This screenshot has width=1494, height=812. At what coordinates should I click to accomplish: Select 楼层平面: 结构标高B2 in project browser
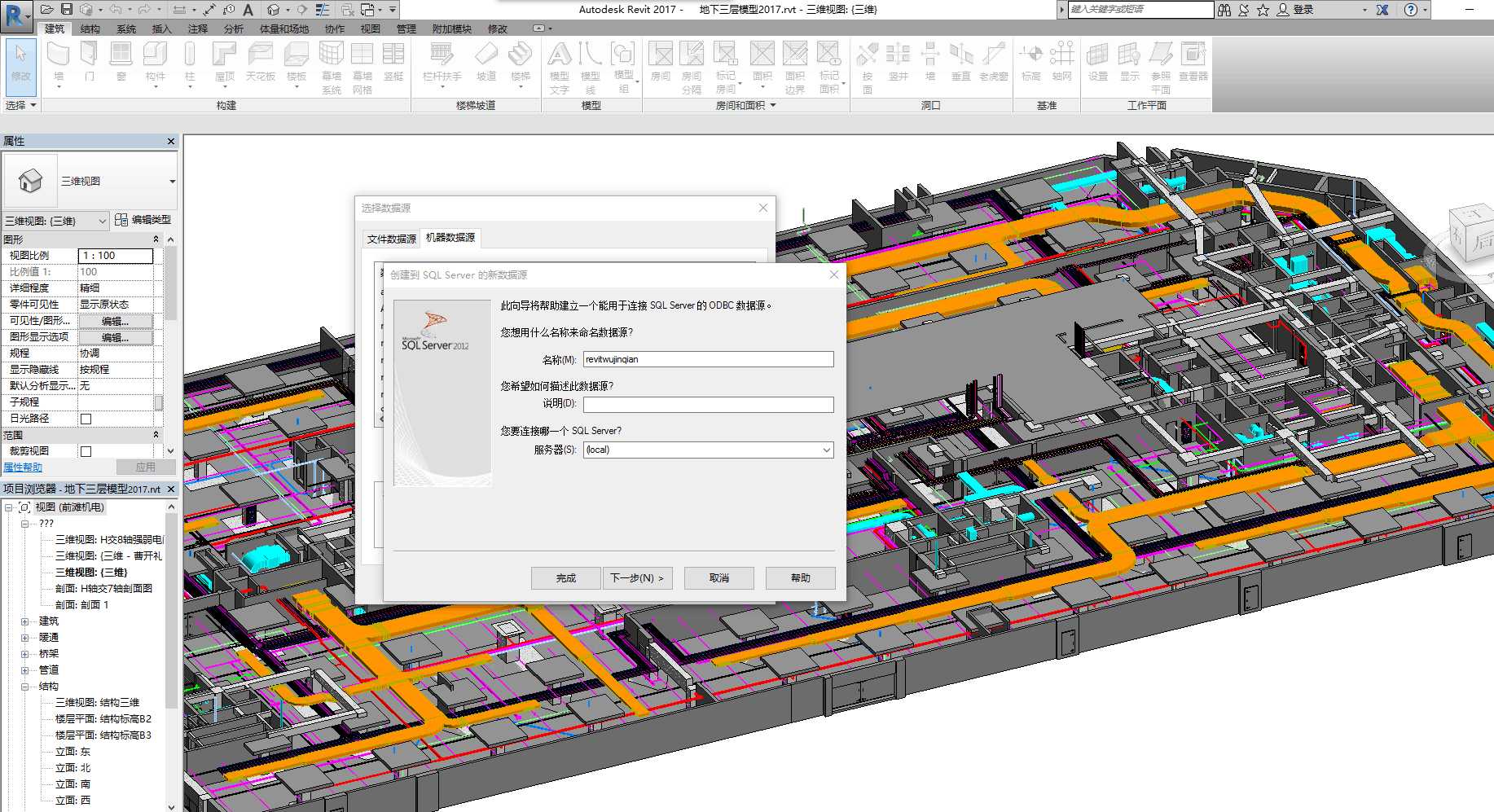point(103,719)
